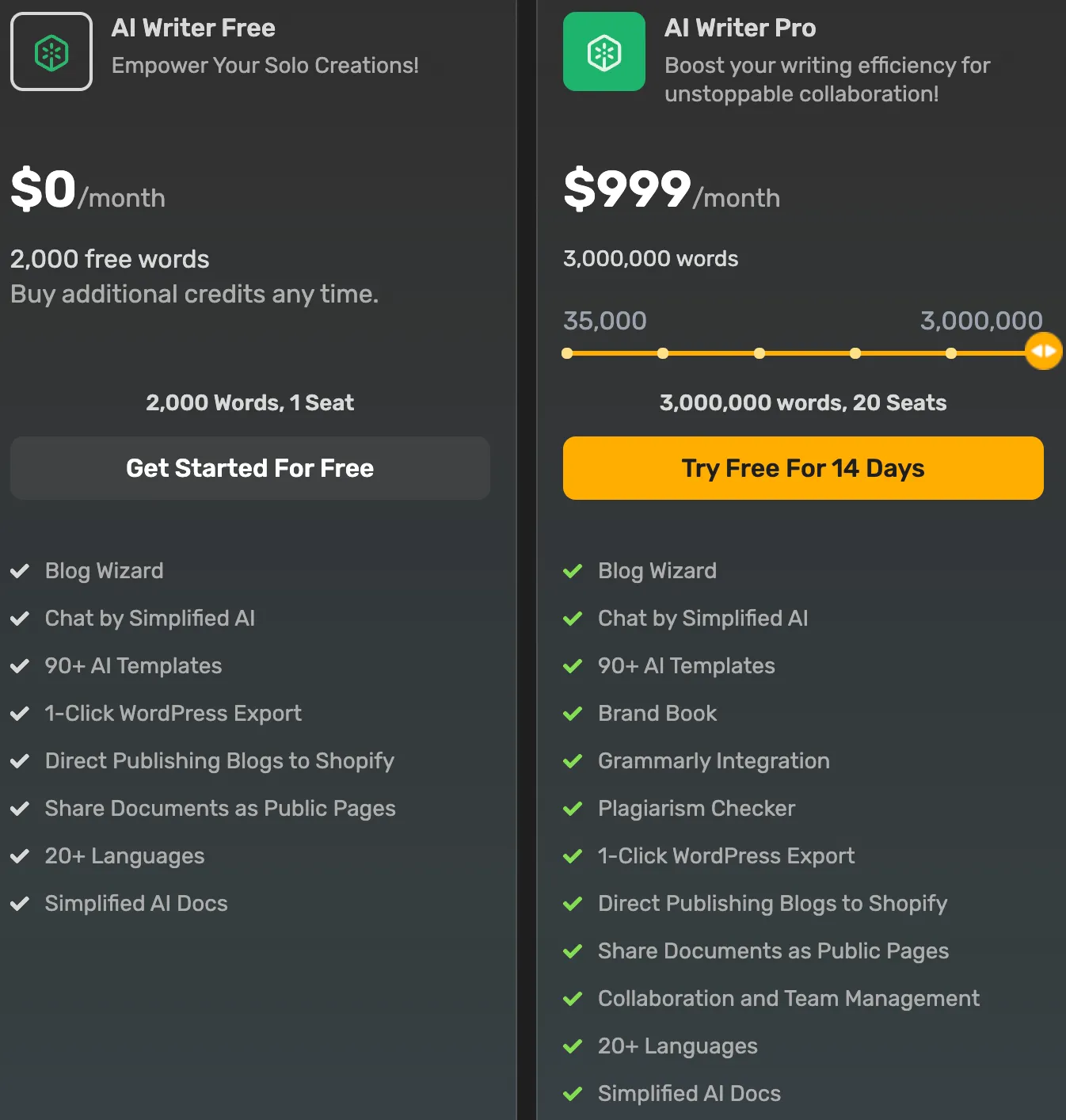Click 'Plagiarism Checker' feature text
The image size is (1066, 1120).
tap(697, 808)
